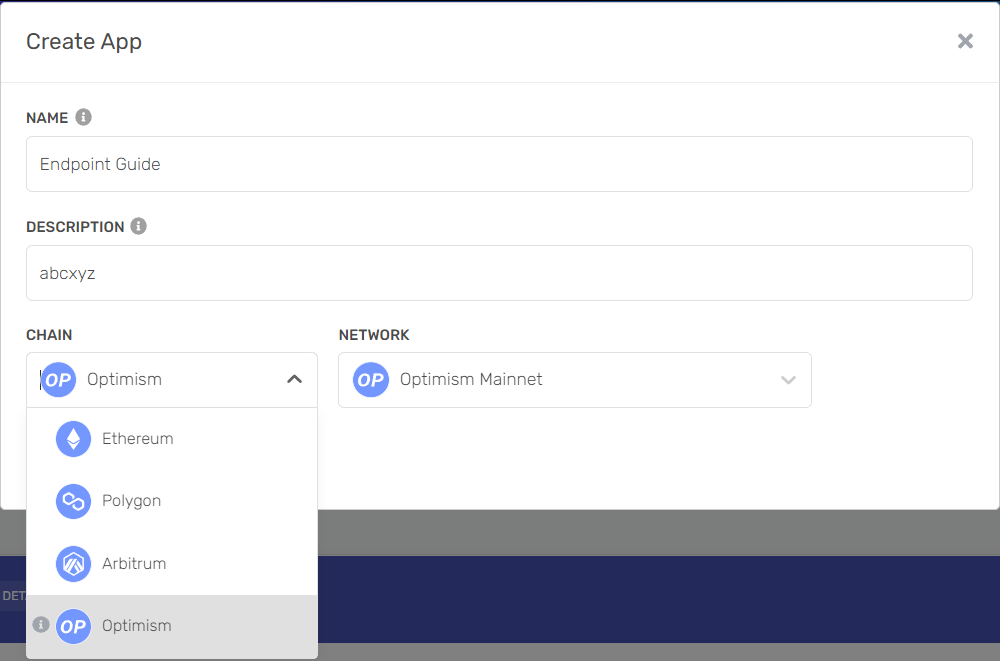Choose the Polygon chain option label
1000x661 pixels.
point(131,501)
